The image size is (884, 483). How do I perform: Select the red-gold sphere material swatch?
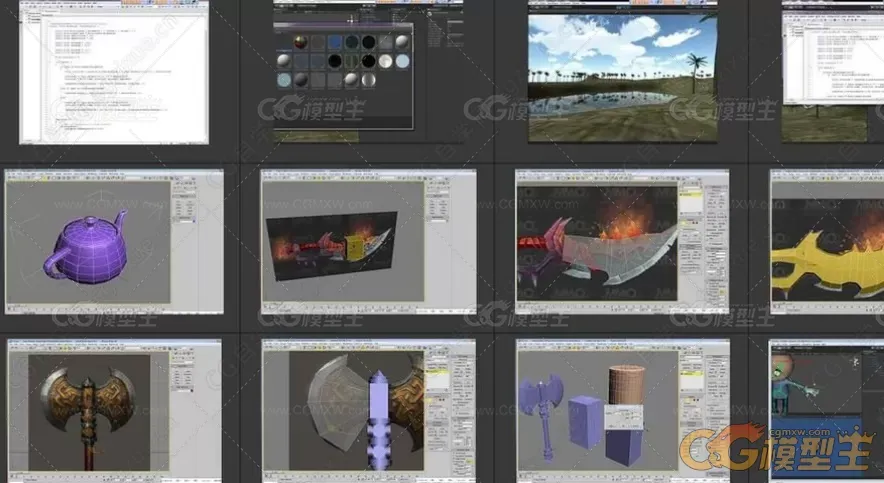(300, 42)
